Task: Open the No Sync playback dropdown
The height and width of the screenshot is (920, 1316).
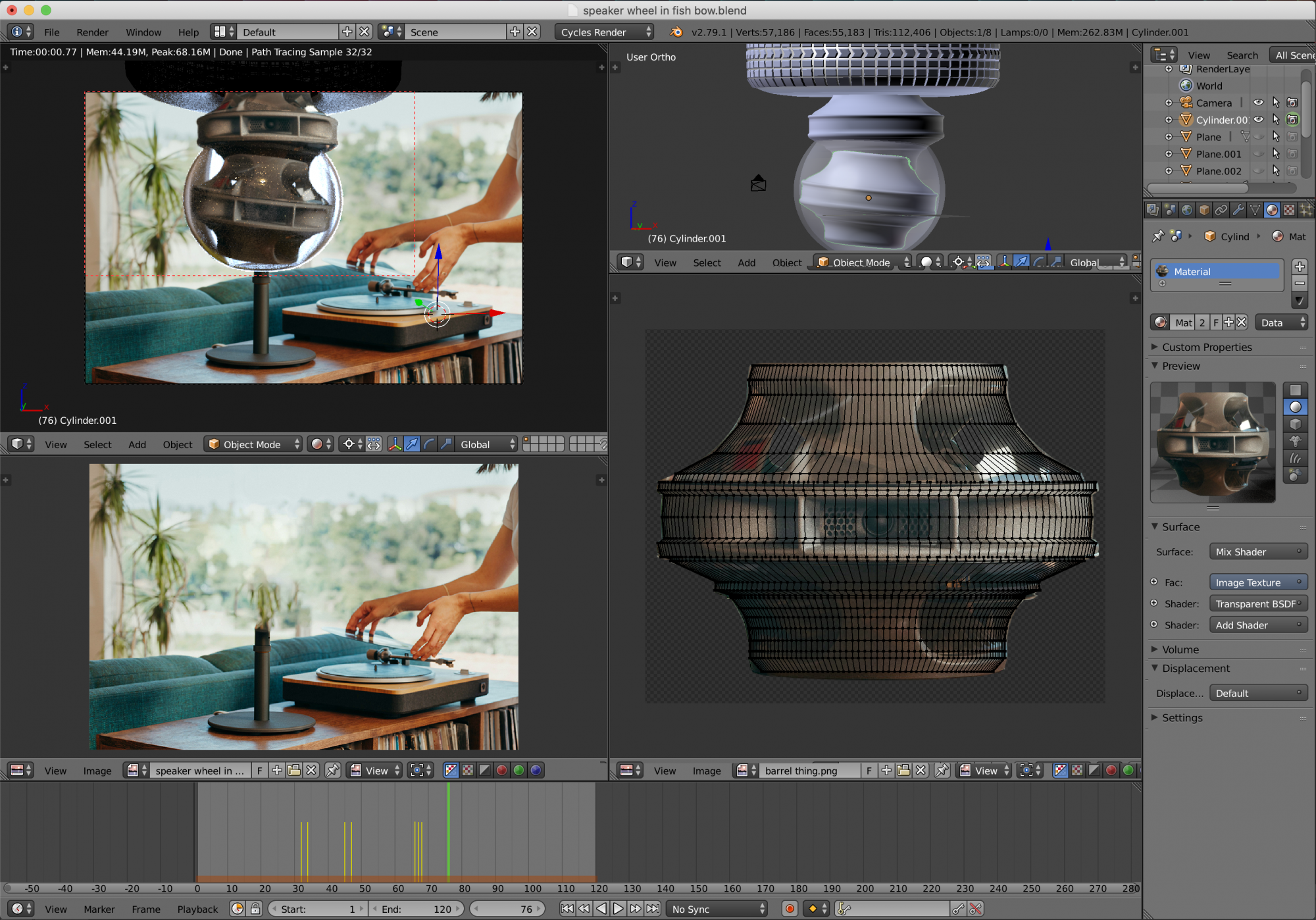Action: (717, 909)
